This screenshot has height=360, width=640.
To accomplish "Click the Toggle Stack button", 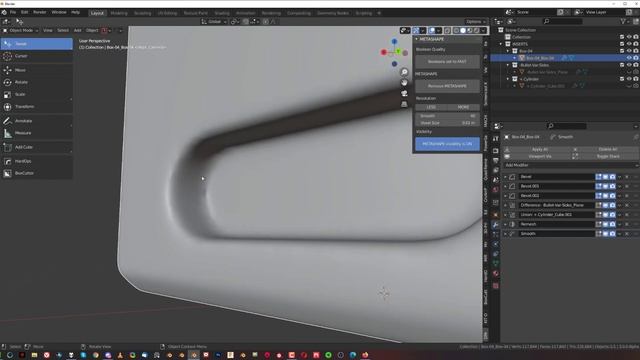I will (608, 156).
